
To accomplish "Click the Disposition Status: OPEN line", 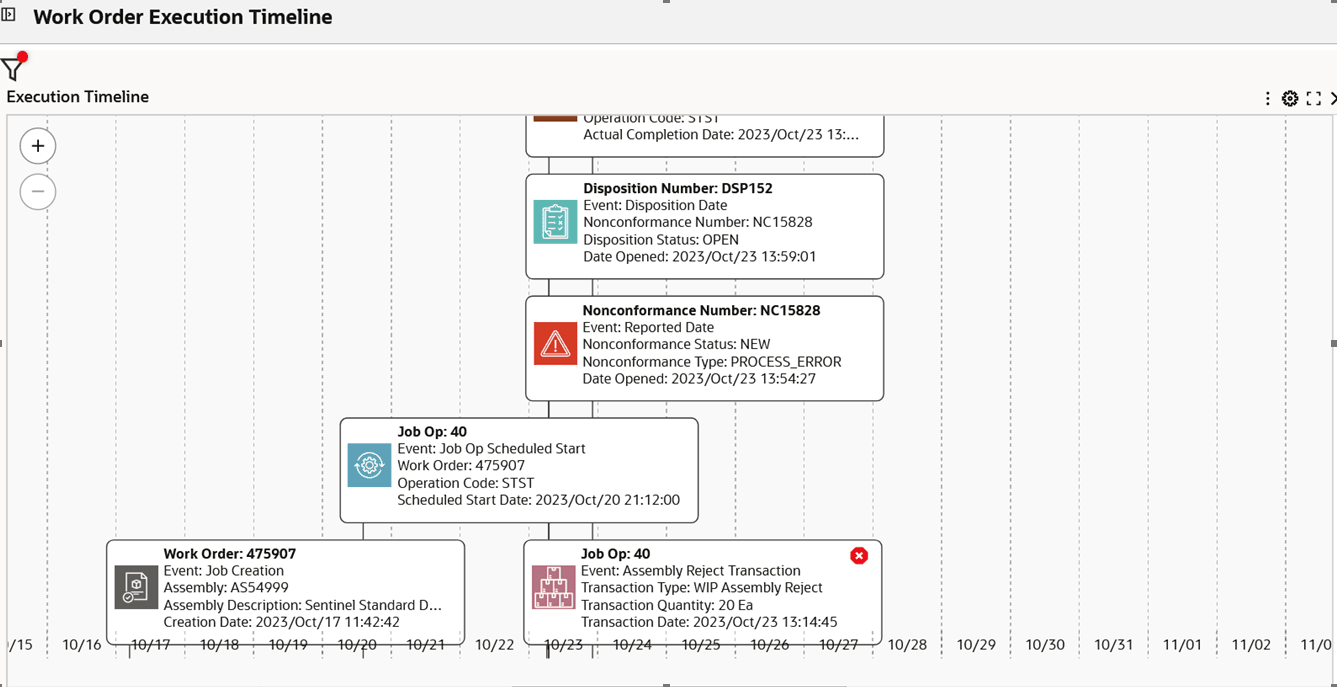I will (x=661, y=240).
